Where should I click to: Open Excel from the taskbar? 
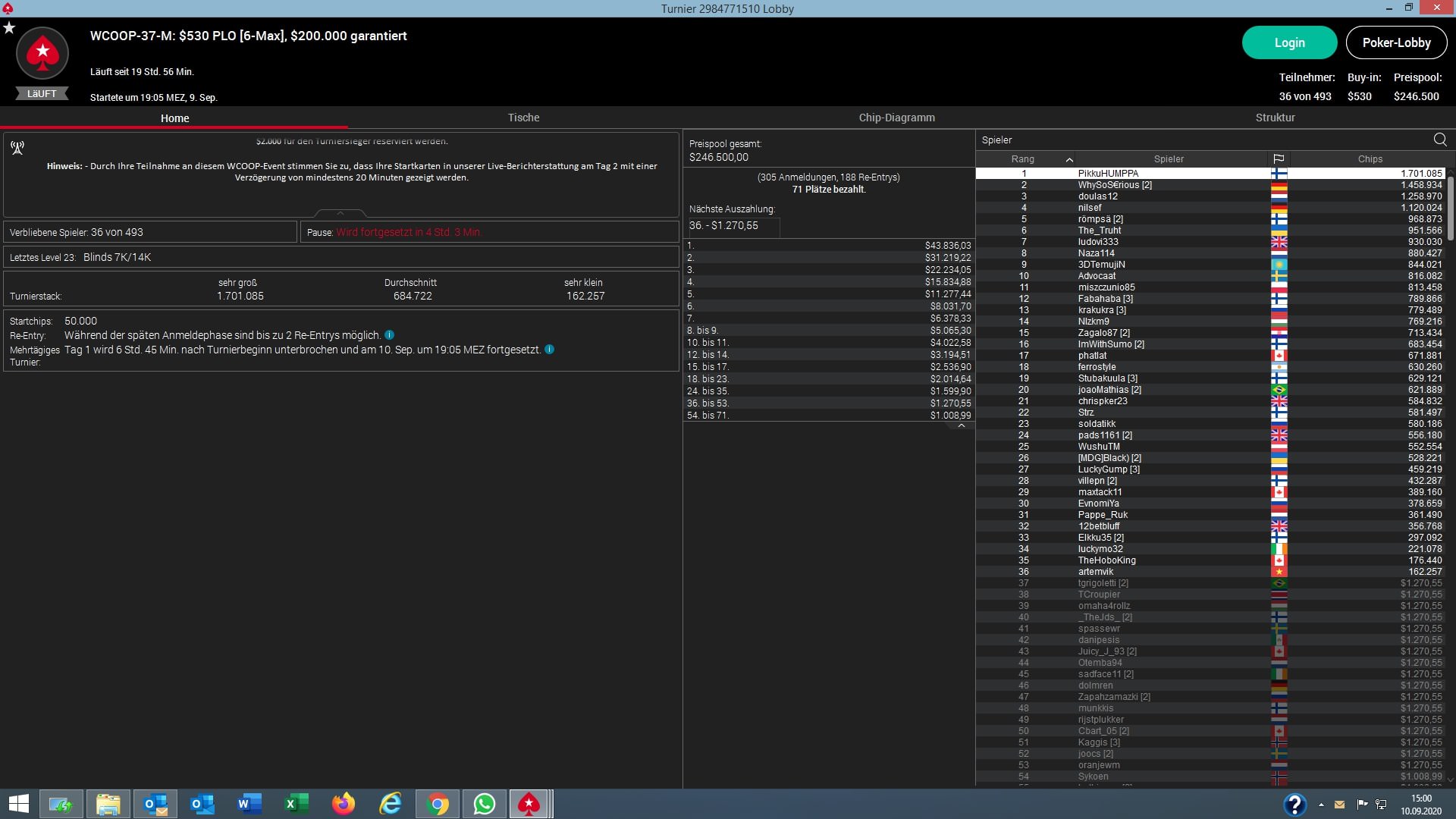tap(296, 804)
